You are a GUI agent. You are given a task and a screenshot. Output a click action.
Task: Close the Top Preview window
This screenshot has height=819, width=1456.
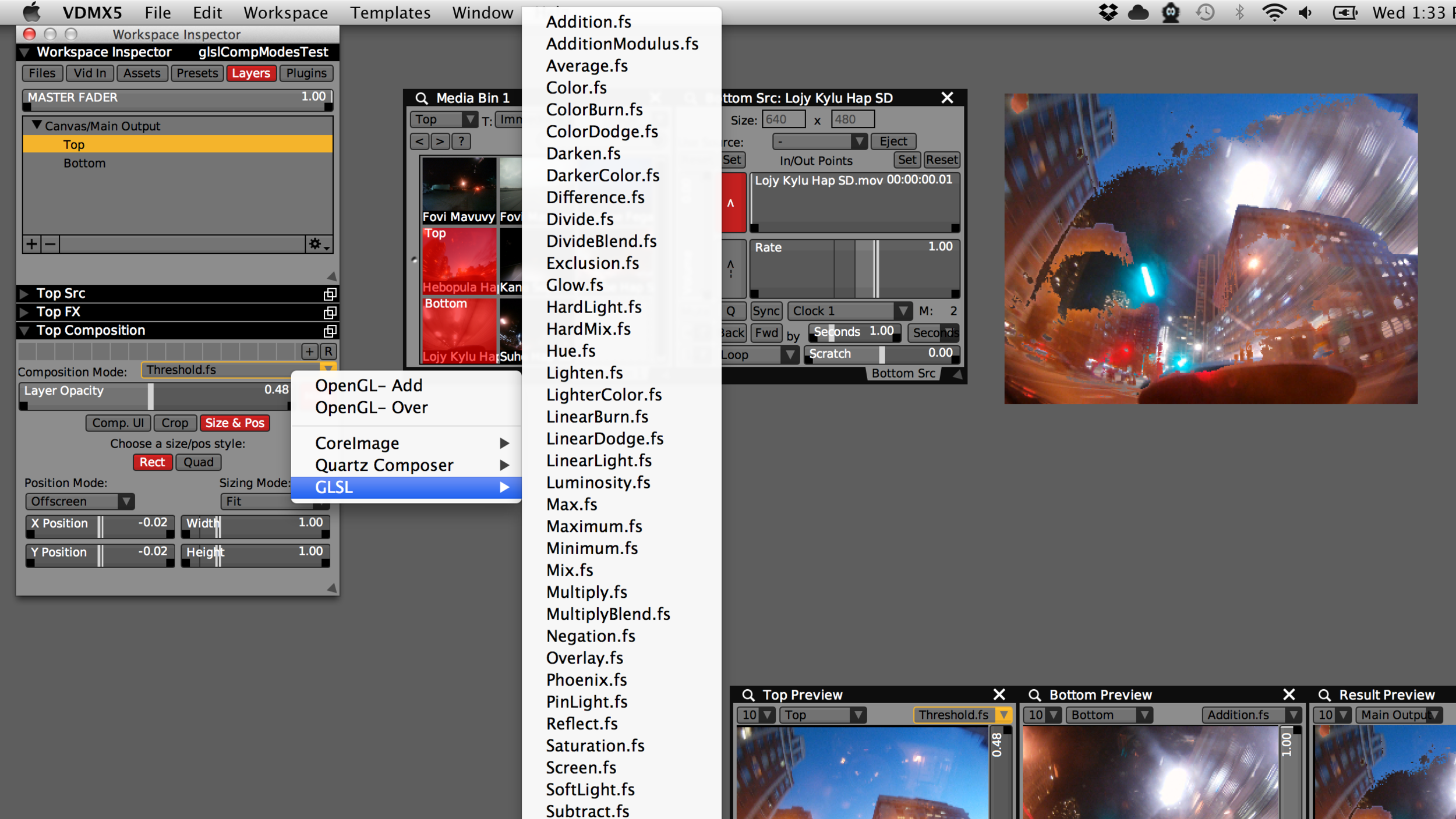tap(999, 694)
